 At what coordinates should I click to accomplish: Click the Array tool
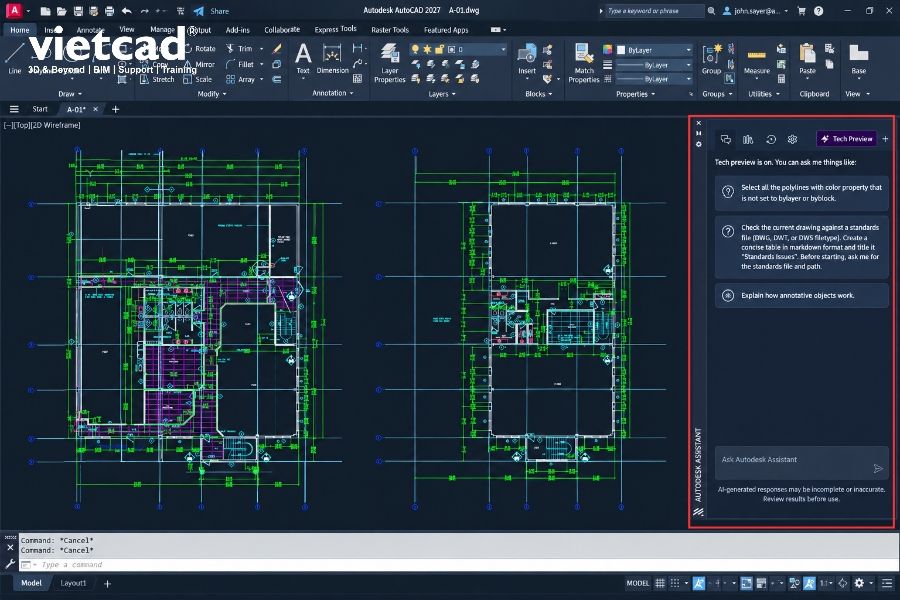coord(240,79)
